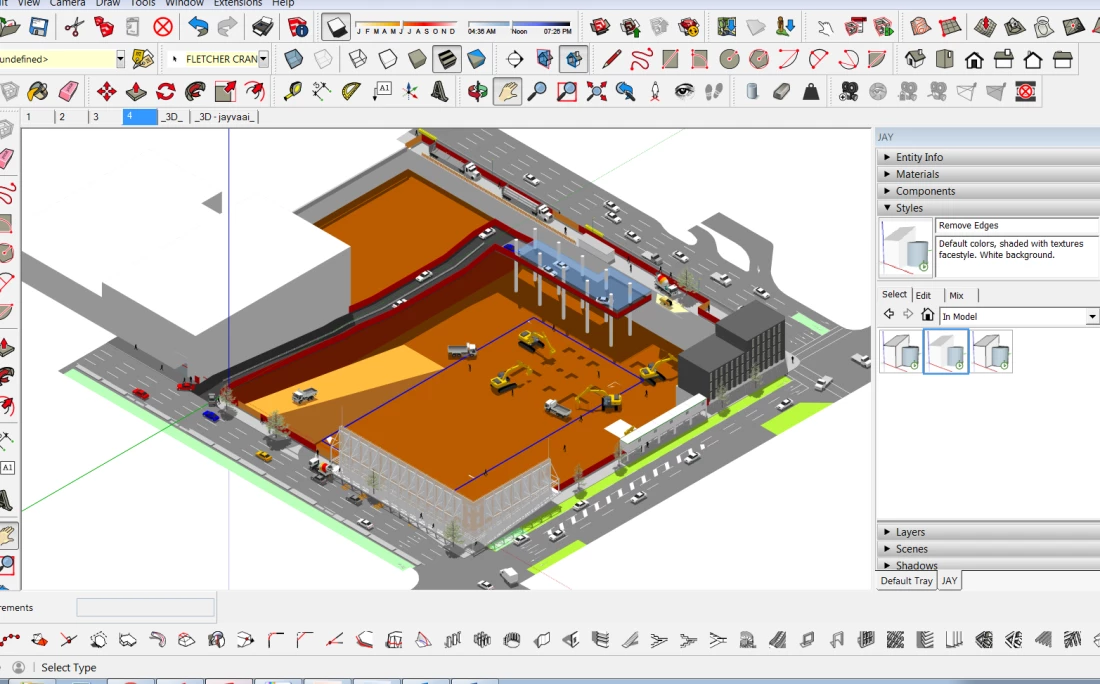Toggle X-Ray face style
Viewport: 1100px width, 684px height.
[x=294, y=59]
